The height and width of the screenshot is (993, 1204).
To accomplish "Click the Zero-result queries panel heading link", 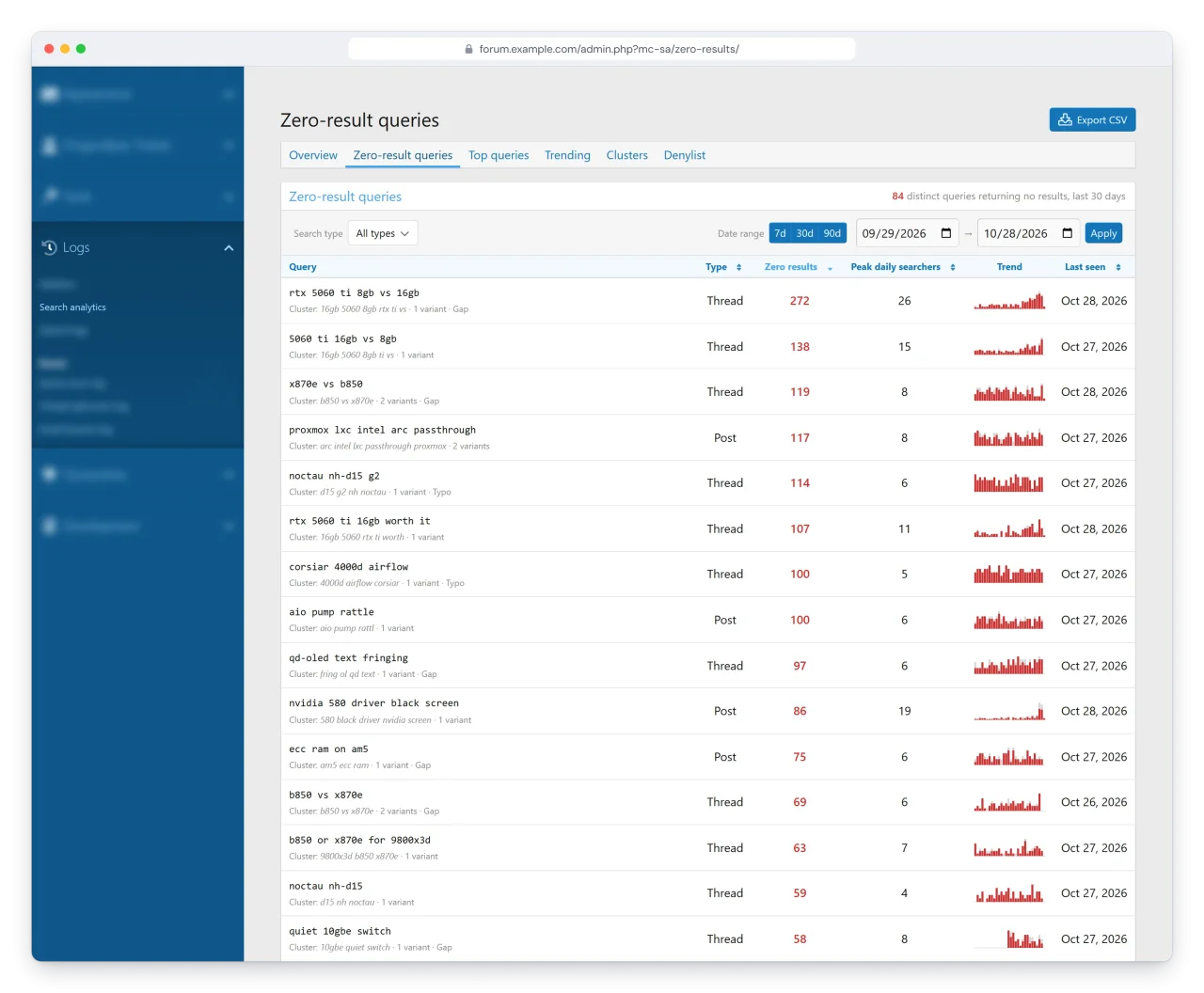I will (345, 197).
